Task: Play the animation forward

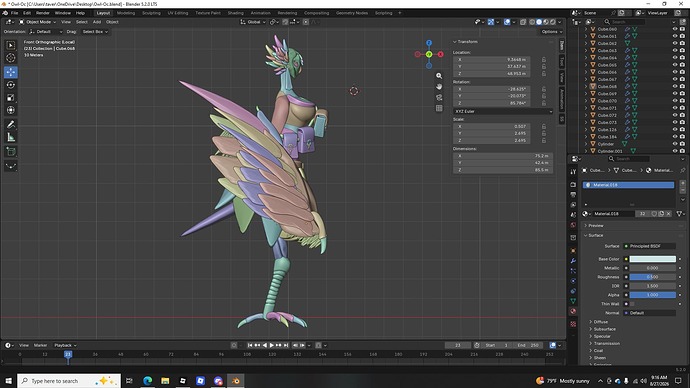Action: pos(272,345)
